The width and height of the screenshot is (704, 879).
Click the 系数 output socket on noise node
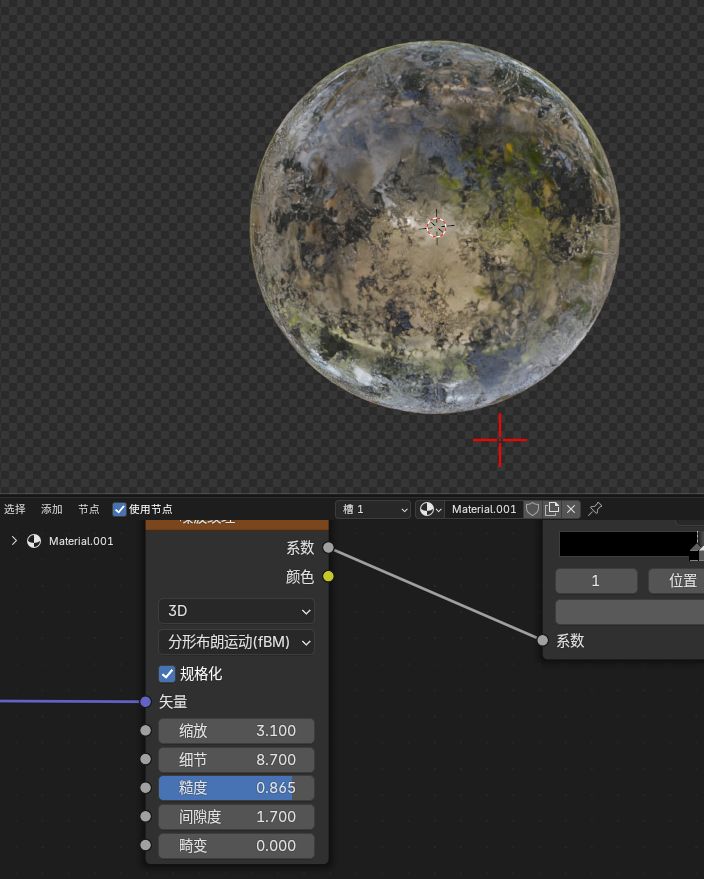pos(328,548)
